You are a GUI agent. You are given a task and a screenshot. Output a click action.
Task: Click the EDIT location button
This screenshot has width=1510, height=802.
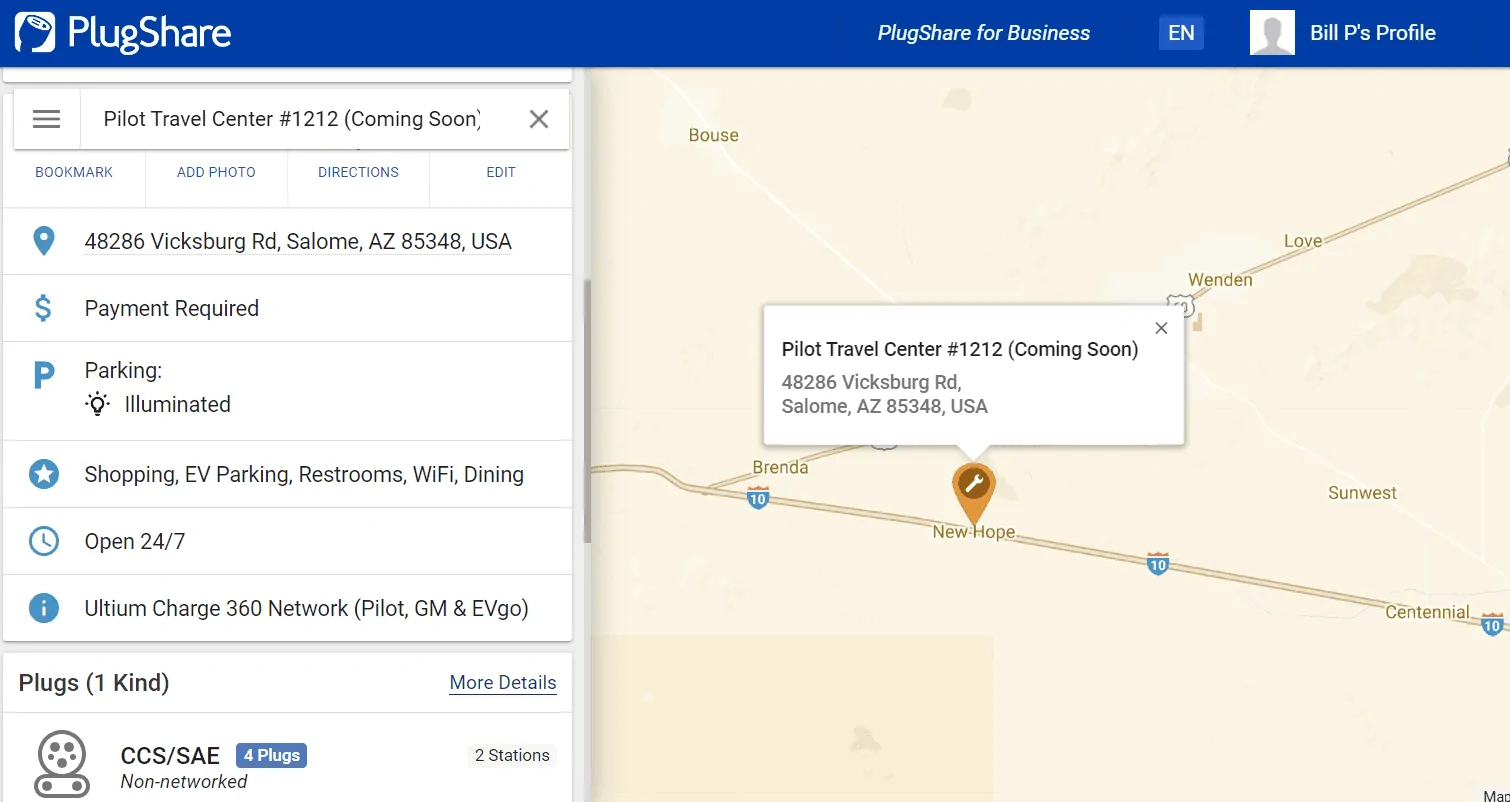tap(501, 172)
